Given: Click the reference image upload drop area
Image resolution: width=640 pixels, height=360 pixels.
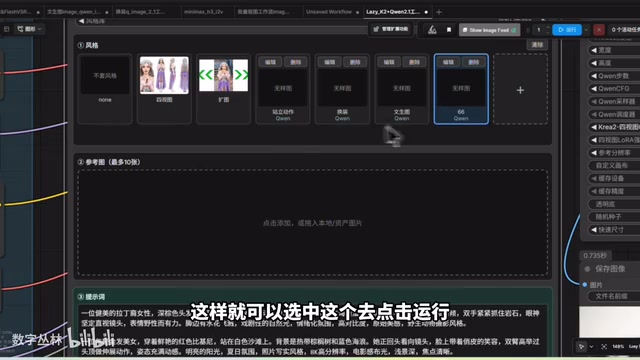Looking at the screenshot, I should (313, 222).
